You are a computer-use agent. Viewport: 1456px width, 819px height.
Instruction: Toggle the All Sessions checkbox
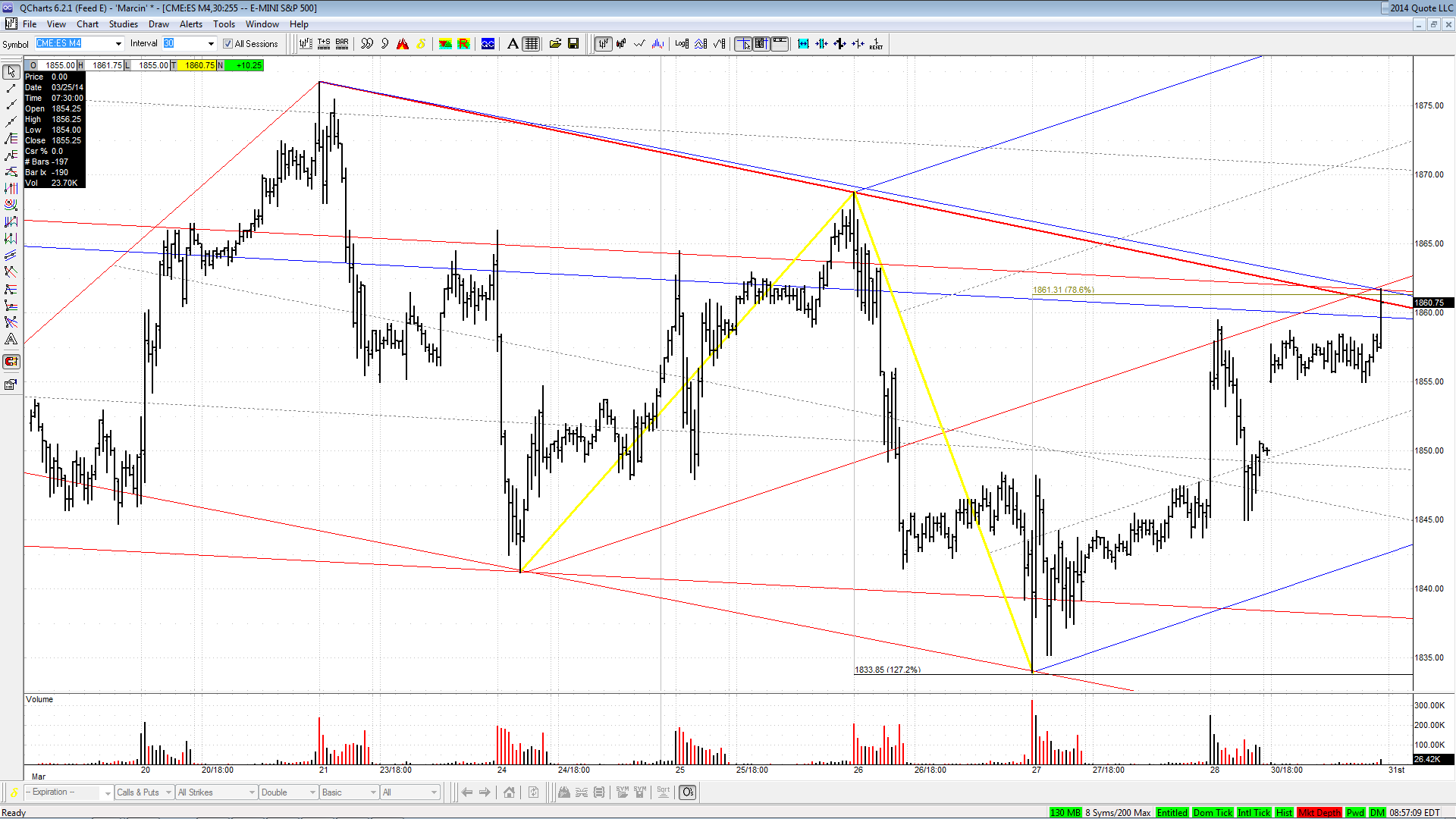[227, 44]
